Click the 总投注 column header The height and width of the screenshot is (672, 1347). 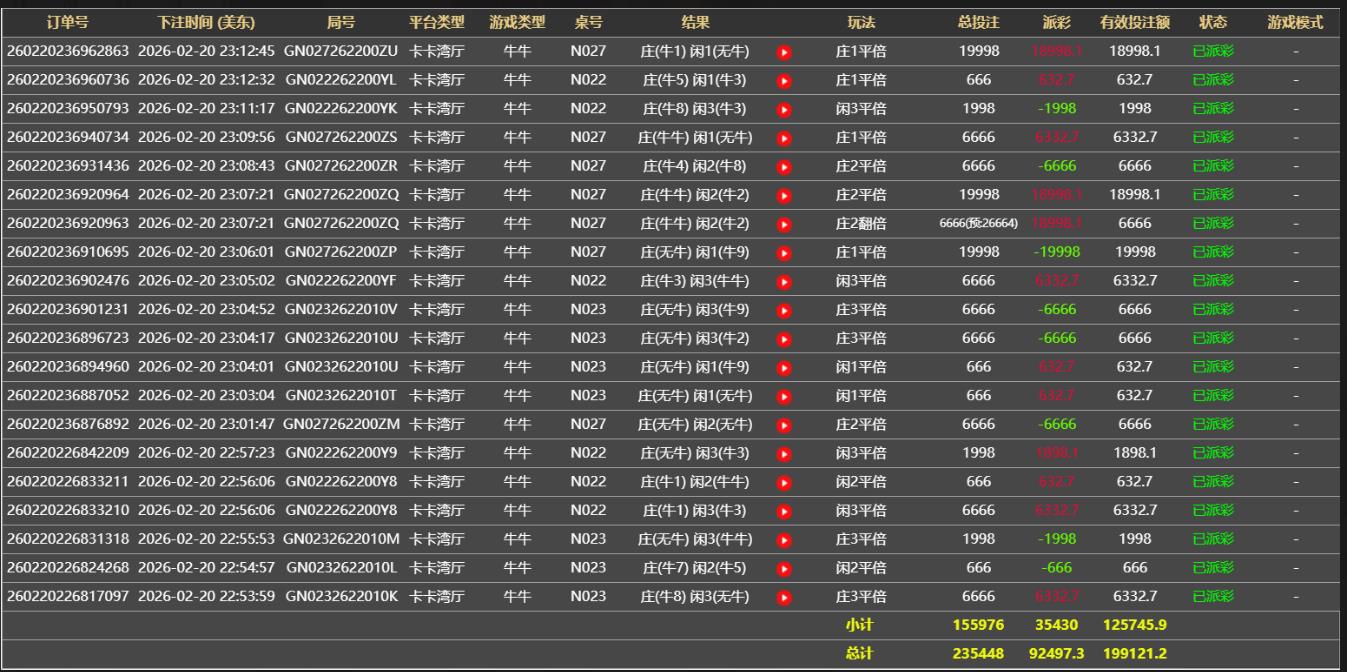pyautogui.click(x=978, y=23)
